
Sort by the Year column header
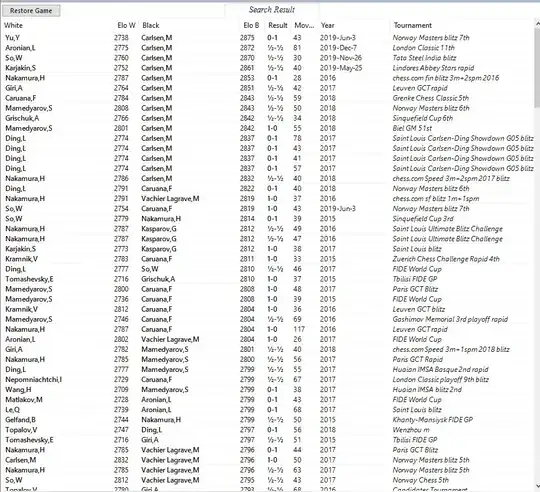[328, 25]
